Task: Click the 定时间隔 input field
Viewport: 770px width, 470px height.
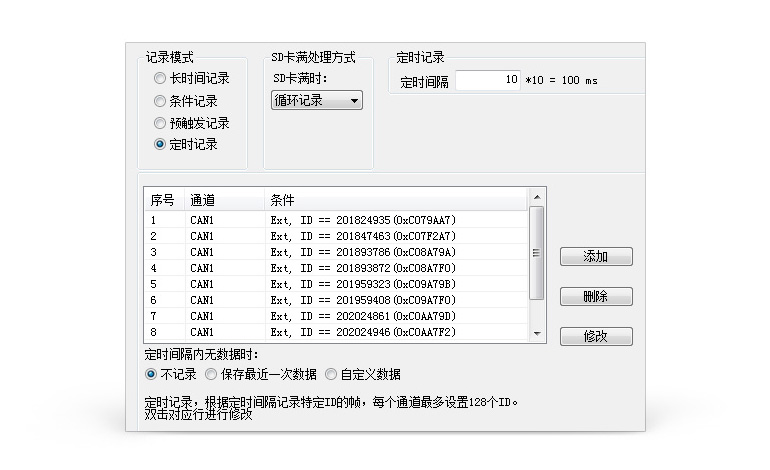Action: 488,80
